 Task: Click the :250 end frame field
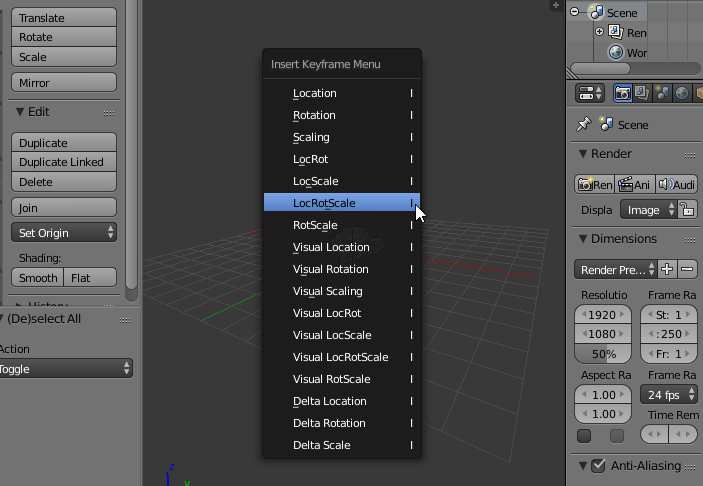(x=668, y=334)
